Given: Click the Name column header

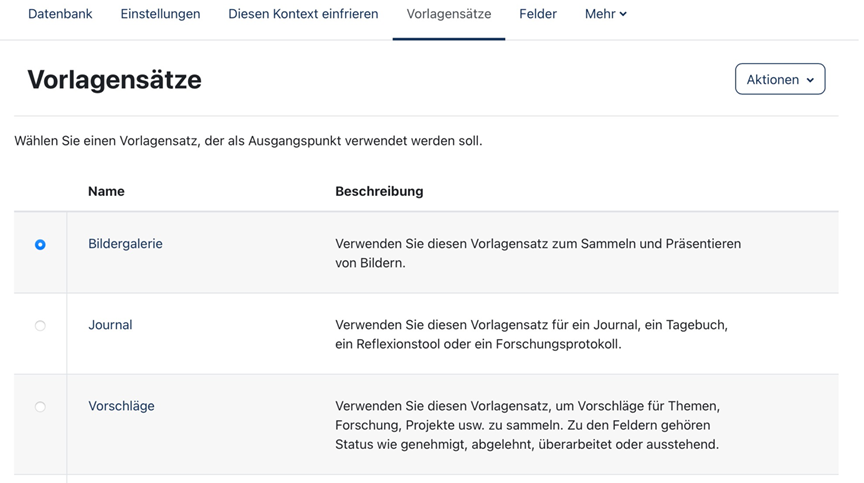Looking at the screenshot, I should tap(106, 191).
